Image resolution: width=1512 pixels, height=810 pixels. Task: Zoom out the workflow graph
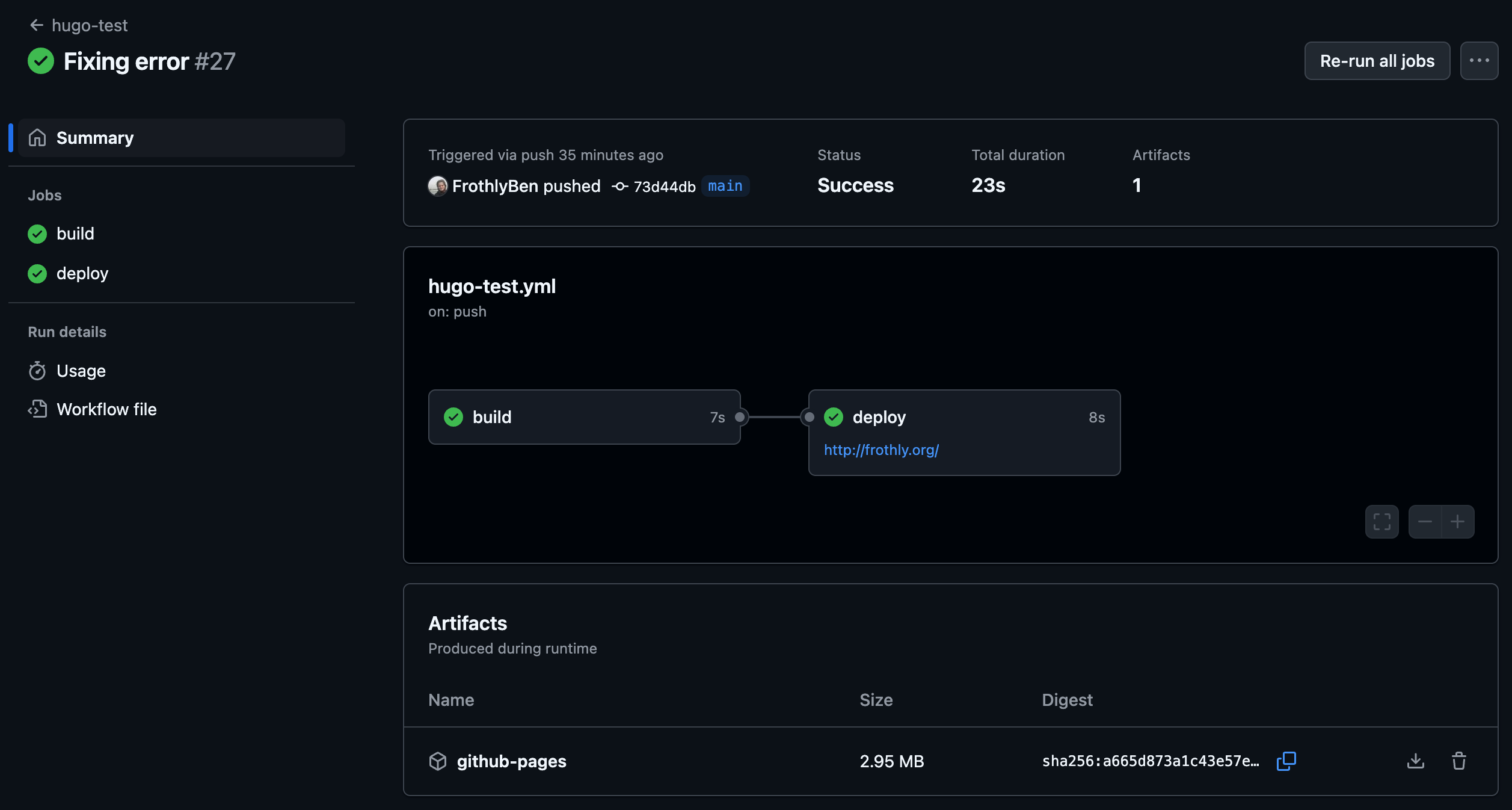point(1425,522)
